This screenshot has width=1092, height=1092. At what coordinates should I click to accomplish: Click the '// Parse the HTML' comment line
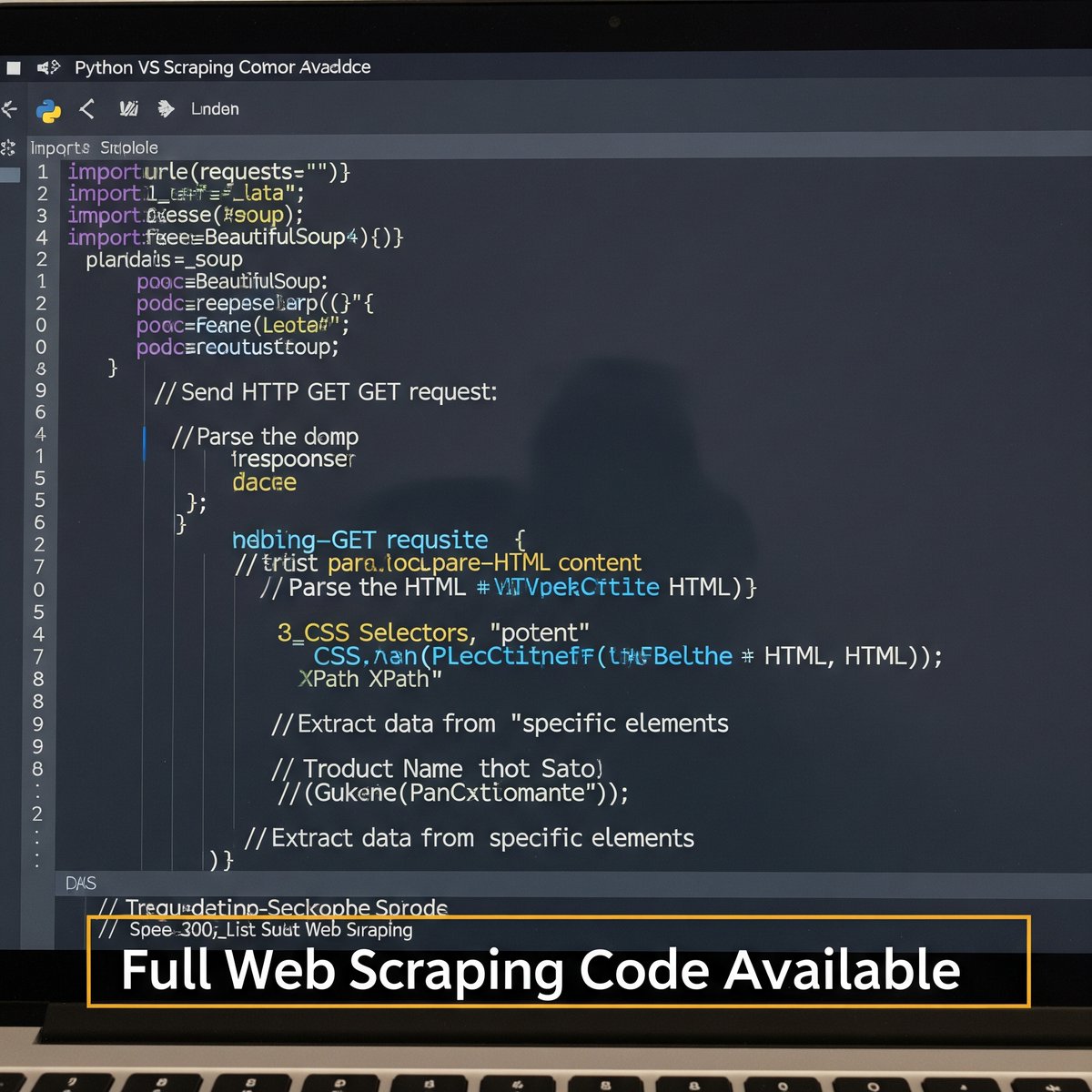point(508,587)
